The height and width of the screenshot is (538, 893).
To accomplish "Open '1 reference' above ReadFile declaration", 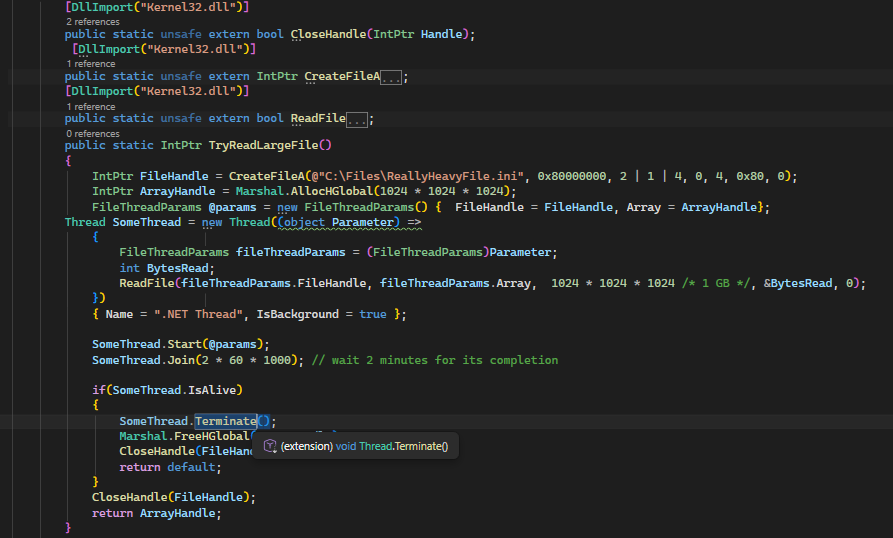I will [x=91, y=106].
